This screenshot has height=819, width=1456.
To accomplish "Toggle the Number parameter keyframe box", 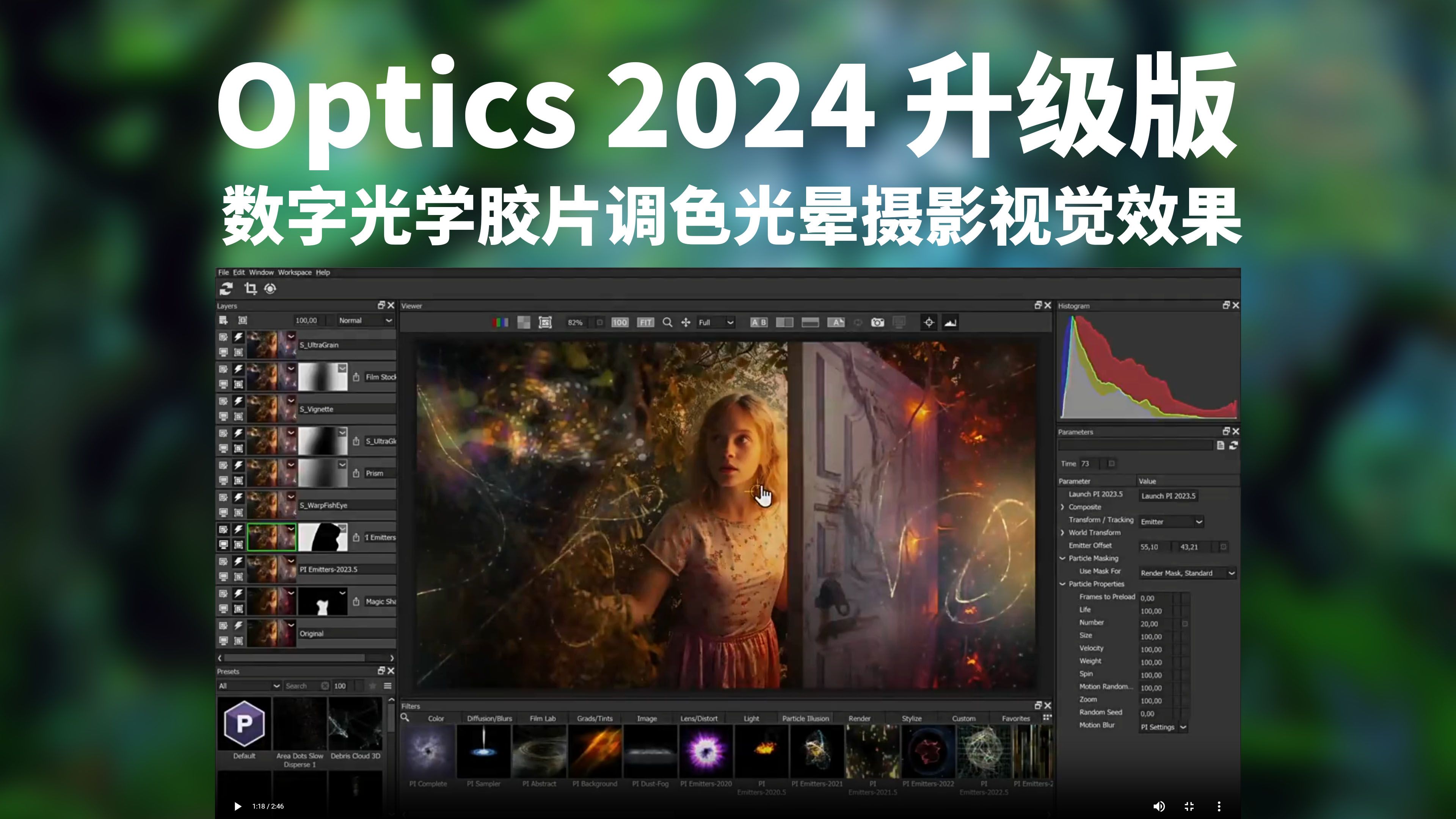I will coord(1185,624).
